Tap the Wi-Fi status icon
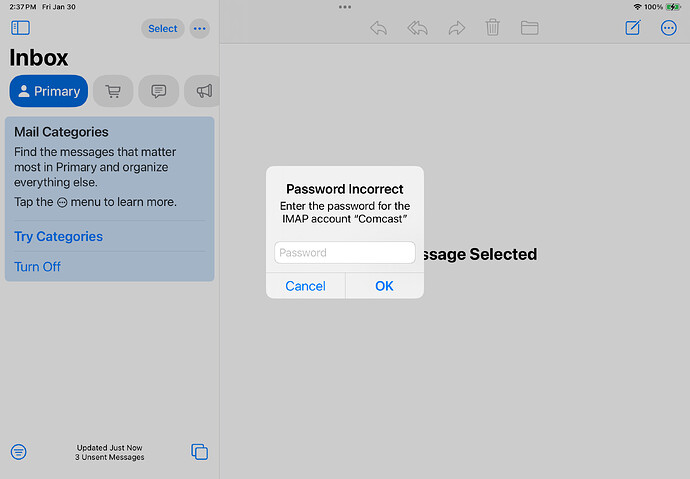The height and width of the screenshot is (479, 690). point(637,7)
